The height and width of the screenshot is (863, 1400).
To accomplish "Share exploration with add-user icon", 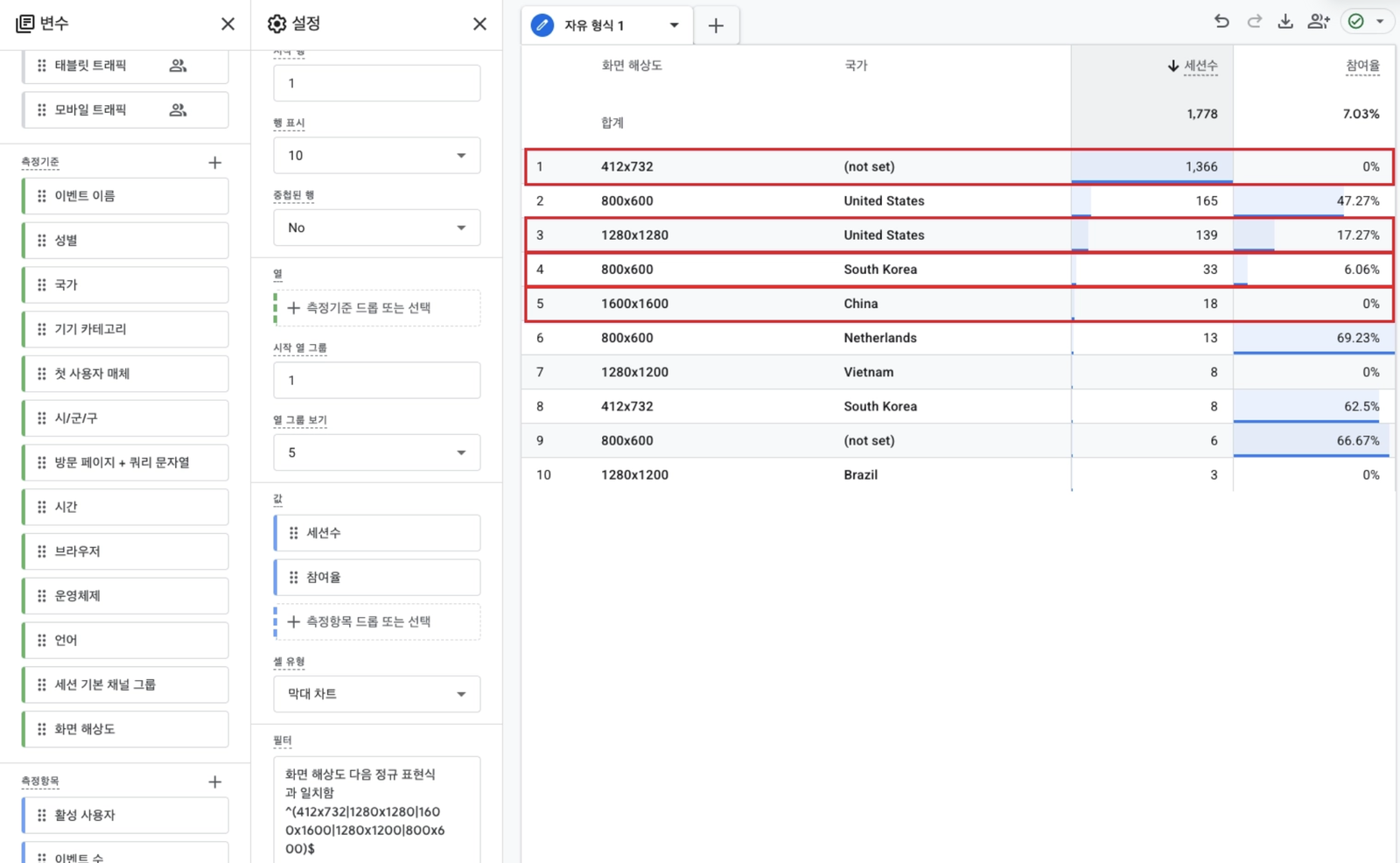I will [x=1319, y=22].
